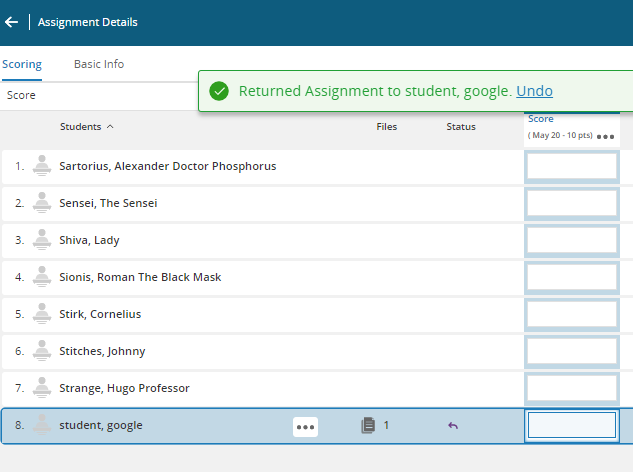Open the three-dot menu for student, google
Screen dimensions: 633x472
click(x=305, y=426)
